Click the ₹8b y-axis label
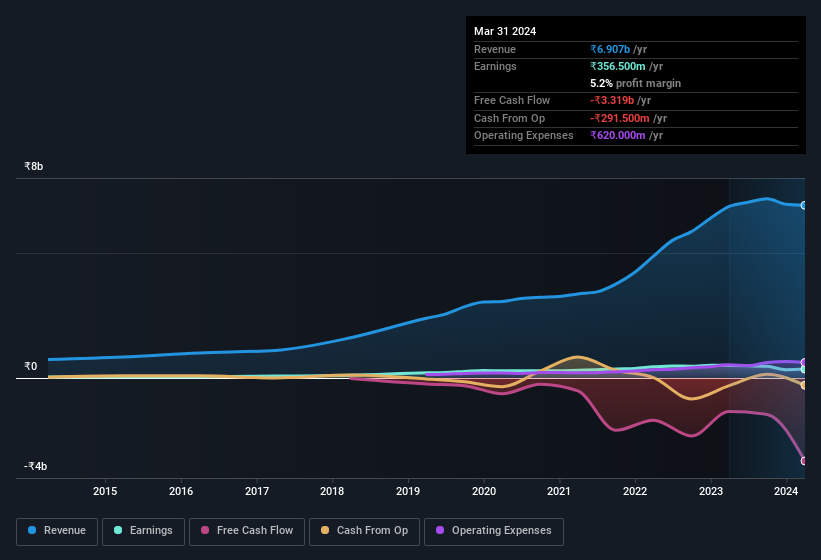821x560 pixels. pyautogui.click(x=34, y=166)
